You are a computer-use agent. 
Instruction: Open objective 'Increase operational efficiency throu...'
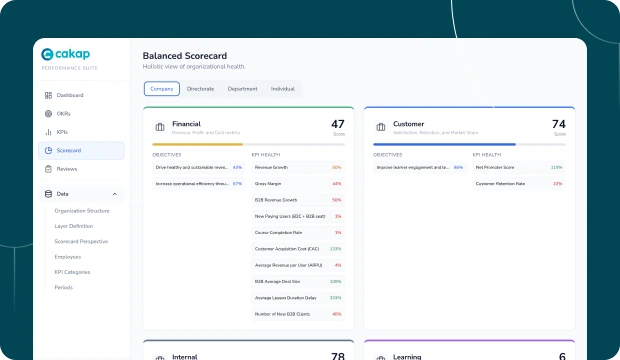tap(198, 184)
